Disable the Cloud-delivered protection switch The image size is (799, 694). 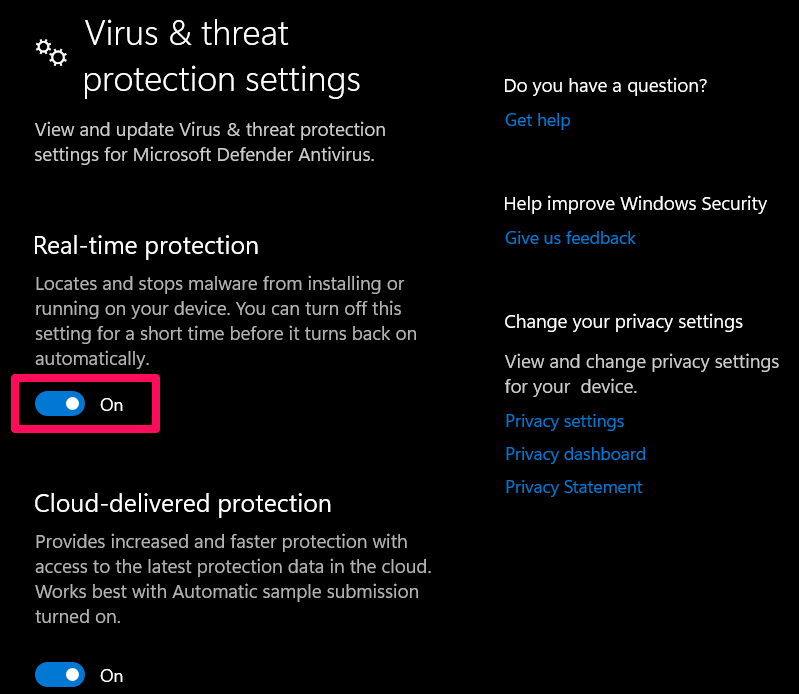pyautogui.click(x=60, y=675)
